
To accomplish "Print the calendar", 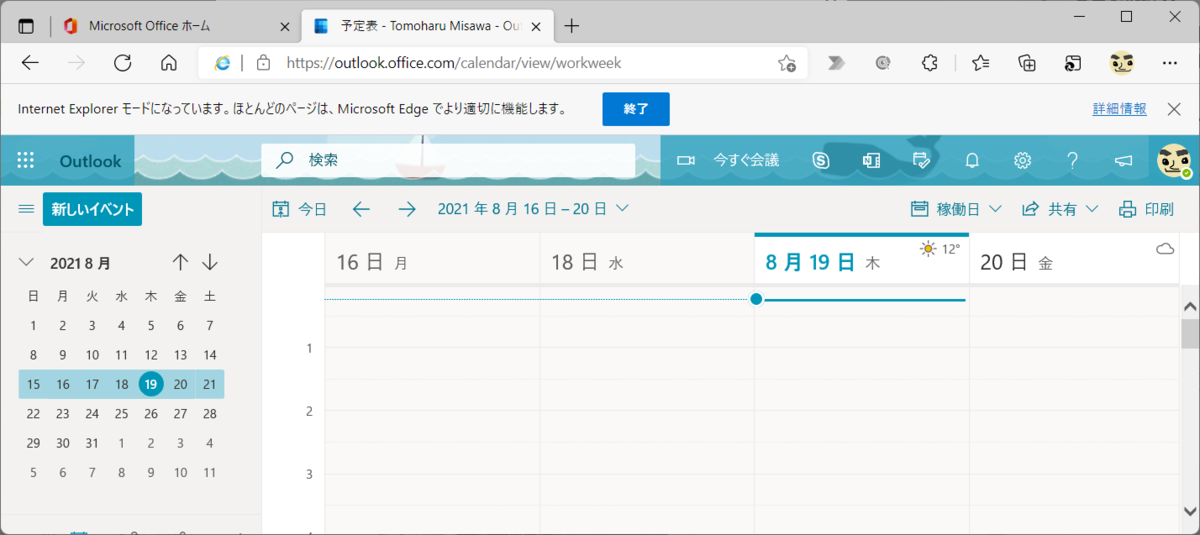I will click(1146, 209).
